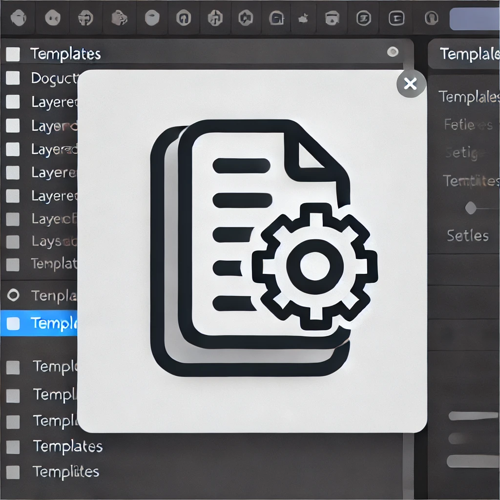
Task: Tick the Templat row checkbox below Laysab
Action: [13, 265]
